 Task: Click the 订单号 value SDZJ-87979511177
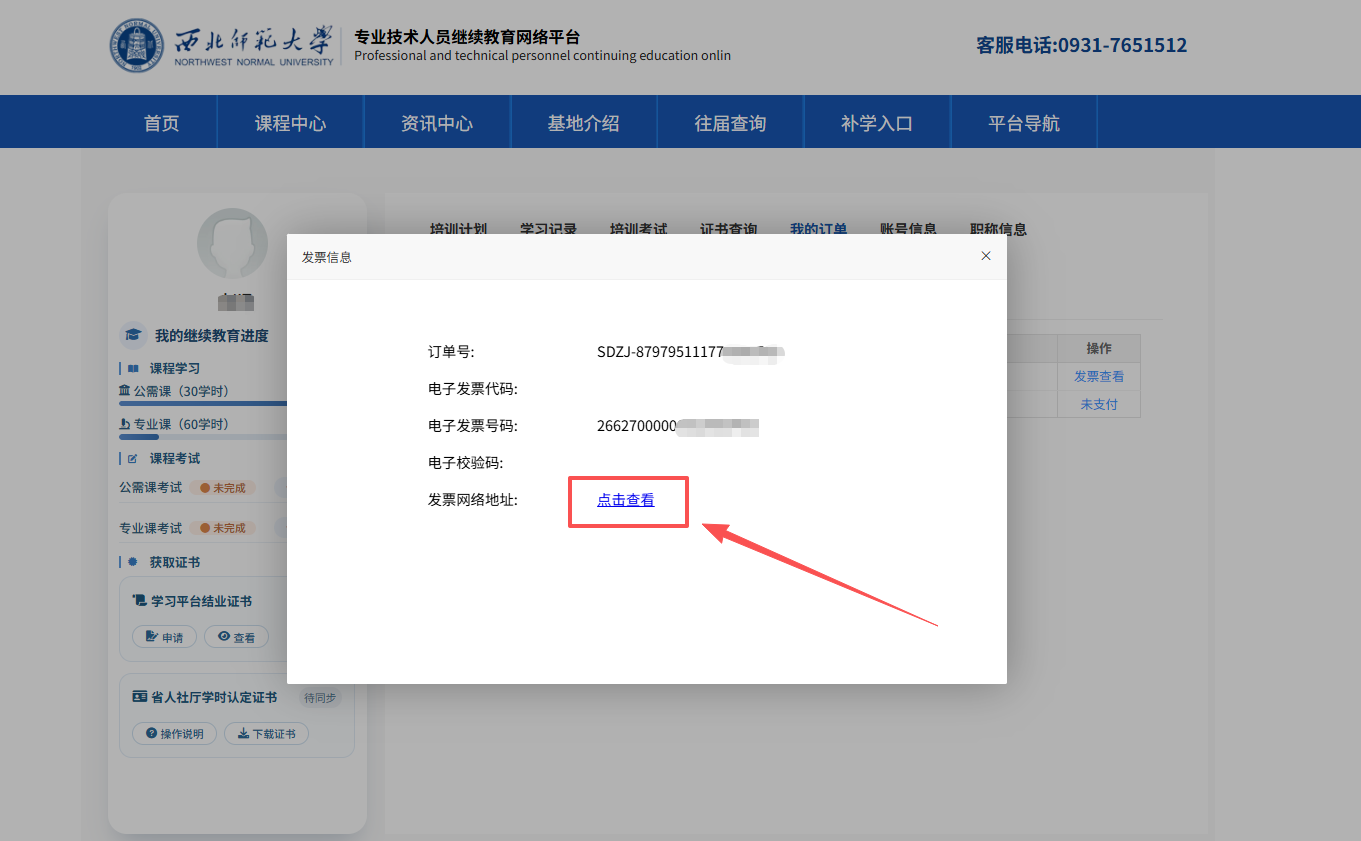660,352
